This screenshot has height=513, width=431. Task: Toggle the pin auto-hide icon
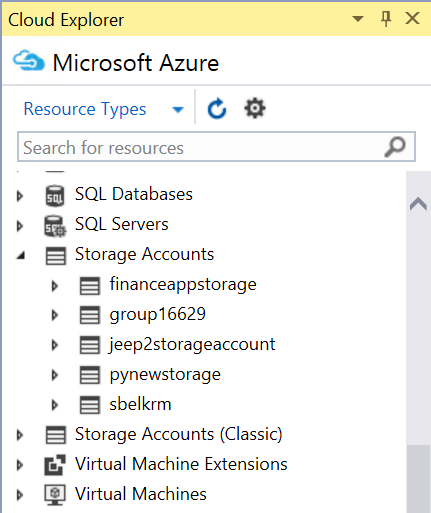tap(386, 18)
